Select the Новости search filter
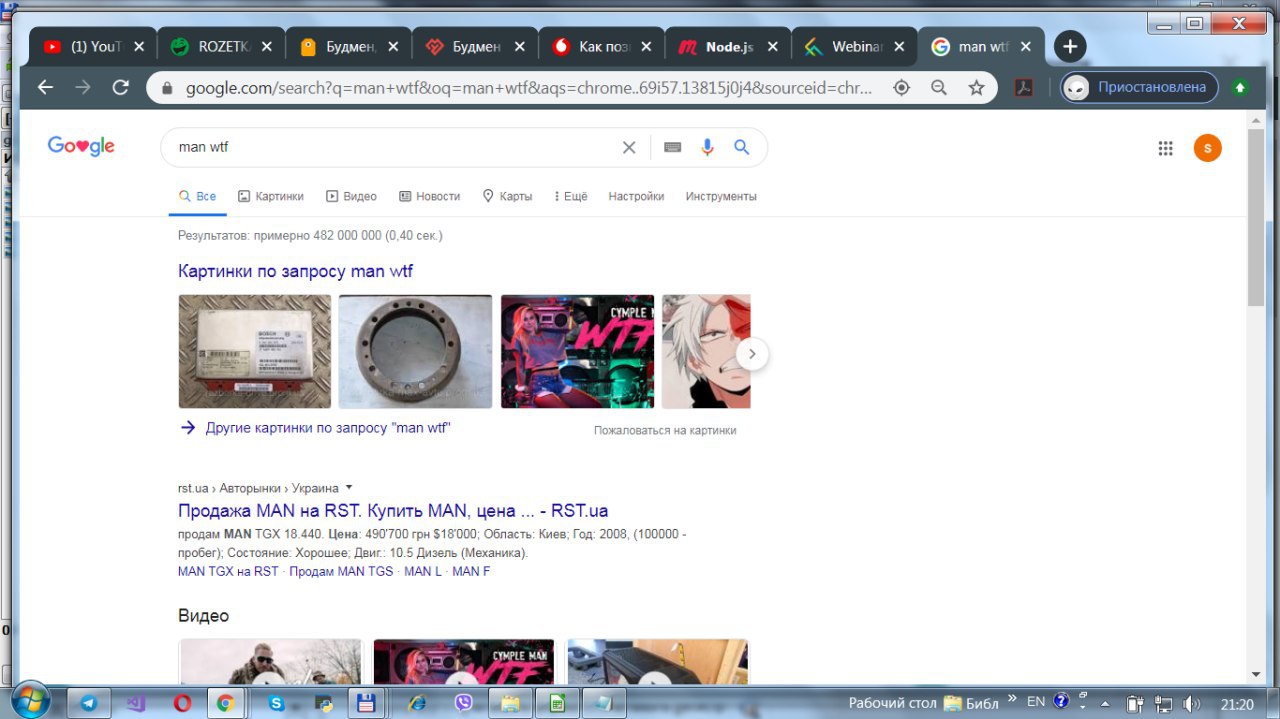Screen dimensions: 1280x719 click(x=429, y=196)
